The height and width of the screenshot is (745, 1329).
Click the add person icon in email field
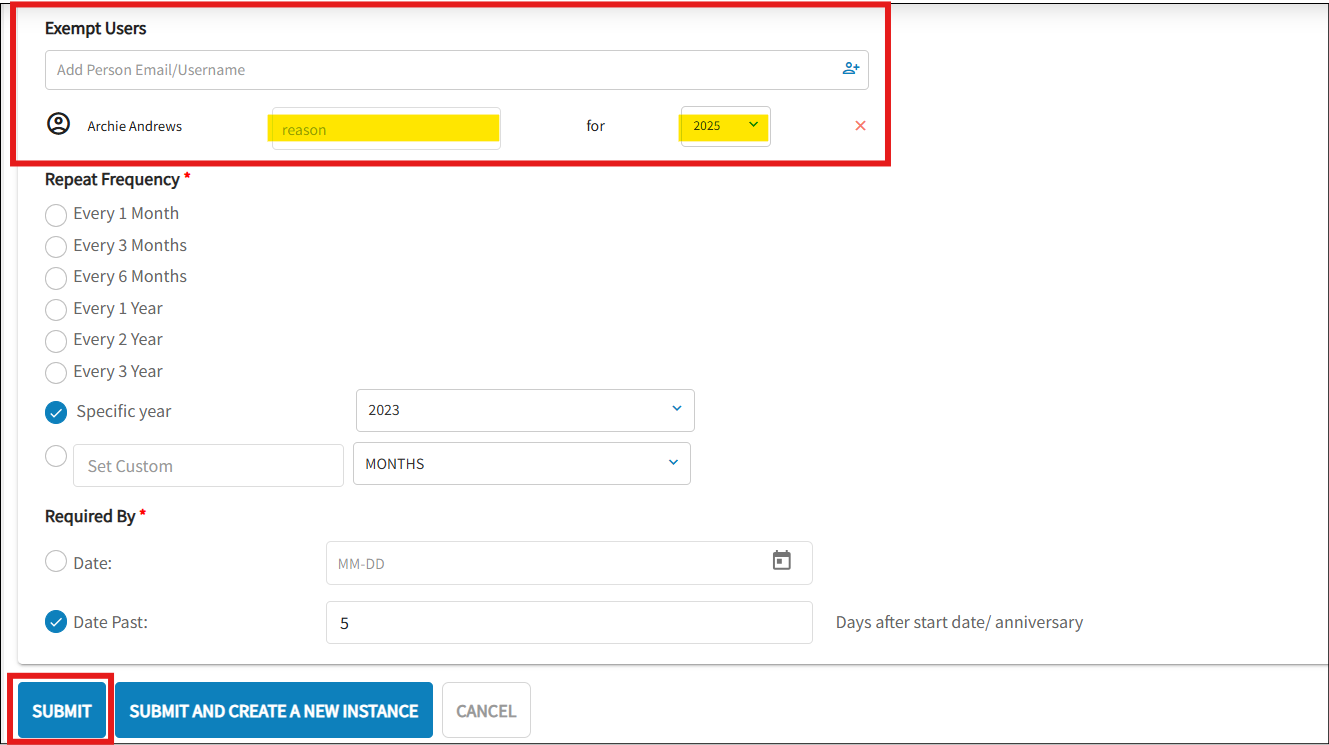point(851,68)
